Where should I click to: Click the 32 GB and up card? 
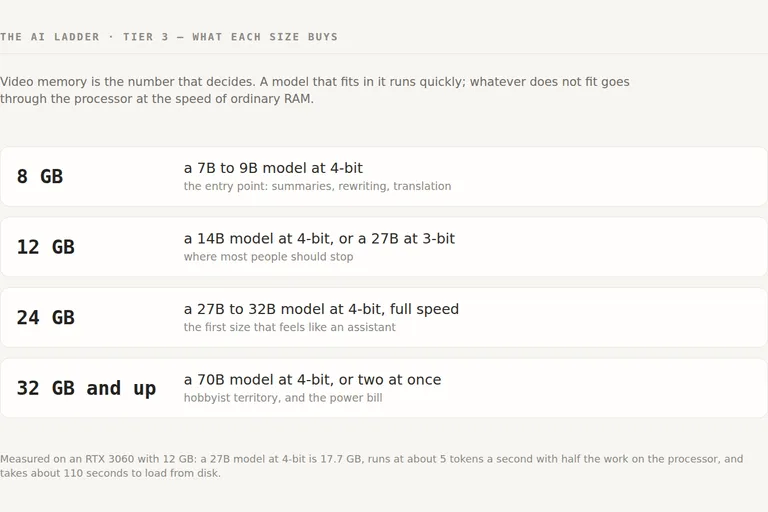(384, 388)
